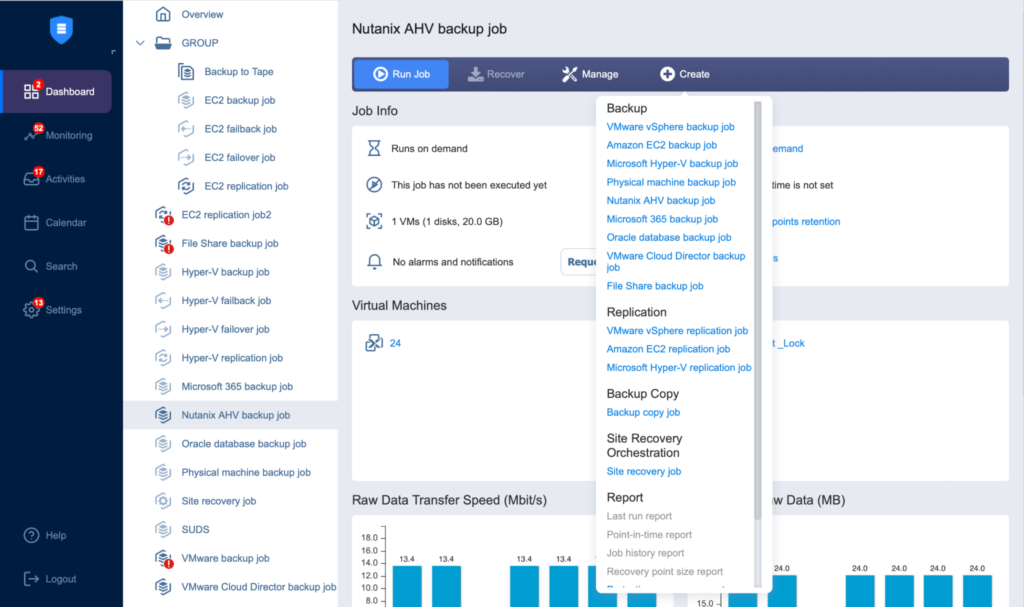This screenshot has height=607, width=1024.
Task: Click the Site recovery job icon
Action: coord(163,501)
